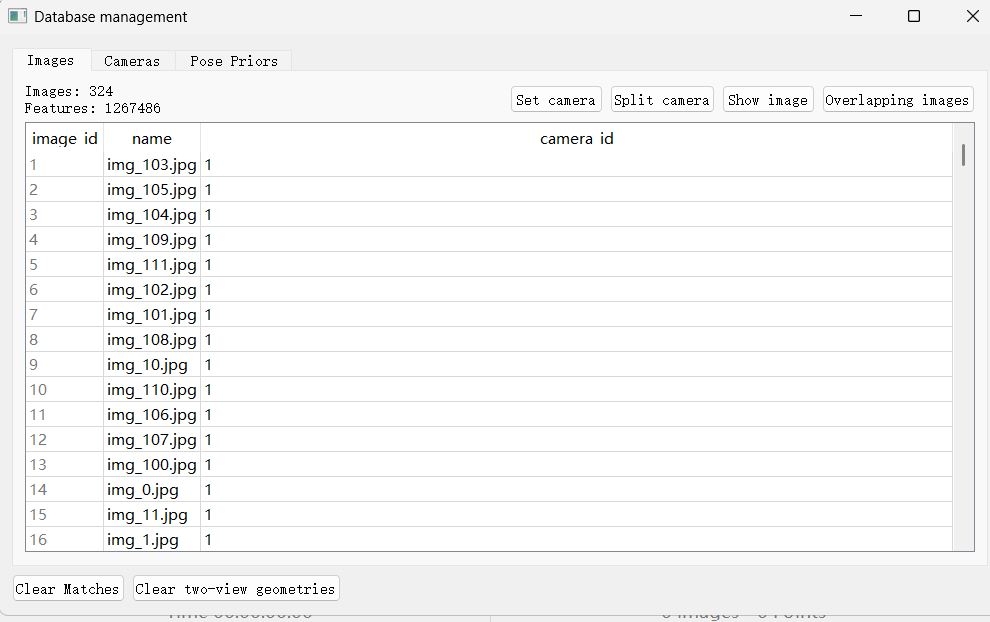Click camera id cell for img_111.jpg
The height and width of the screenshot is (622, 990).
[576, 265]
